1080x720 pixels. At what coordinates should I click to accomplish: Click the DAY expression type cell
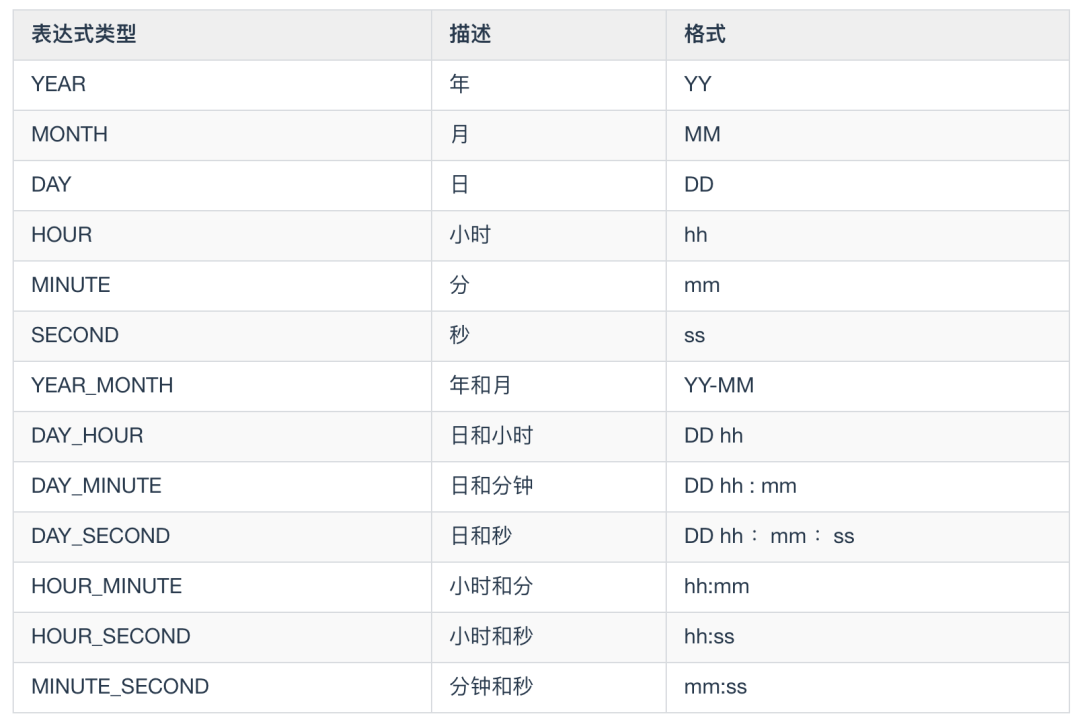[51, 185]
